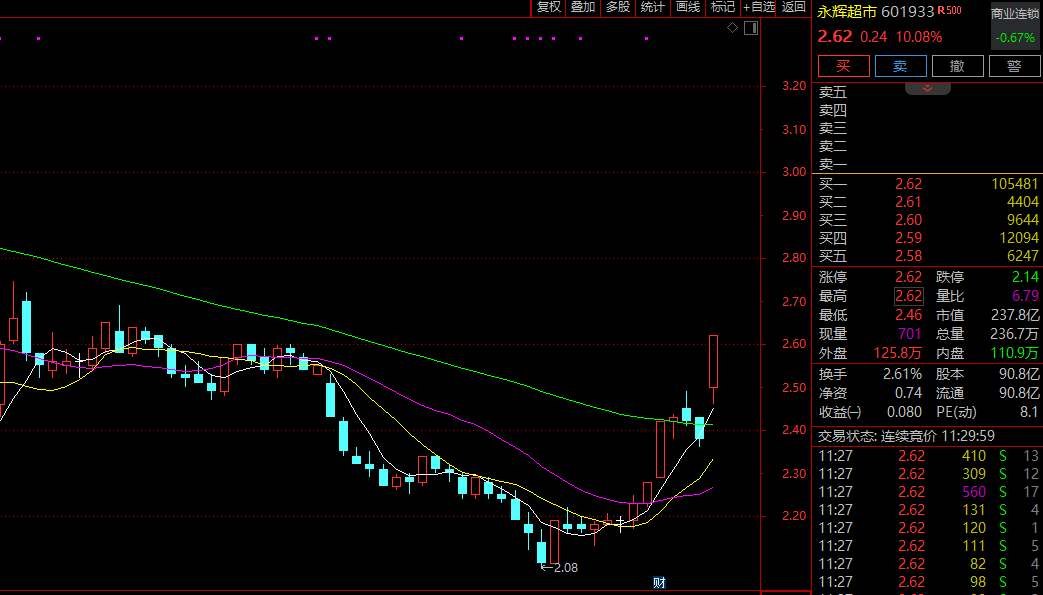Click the 撤 cancel order button
The width and height of the screenshot is (1043, 595).
click(957, 66)
